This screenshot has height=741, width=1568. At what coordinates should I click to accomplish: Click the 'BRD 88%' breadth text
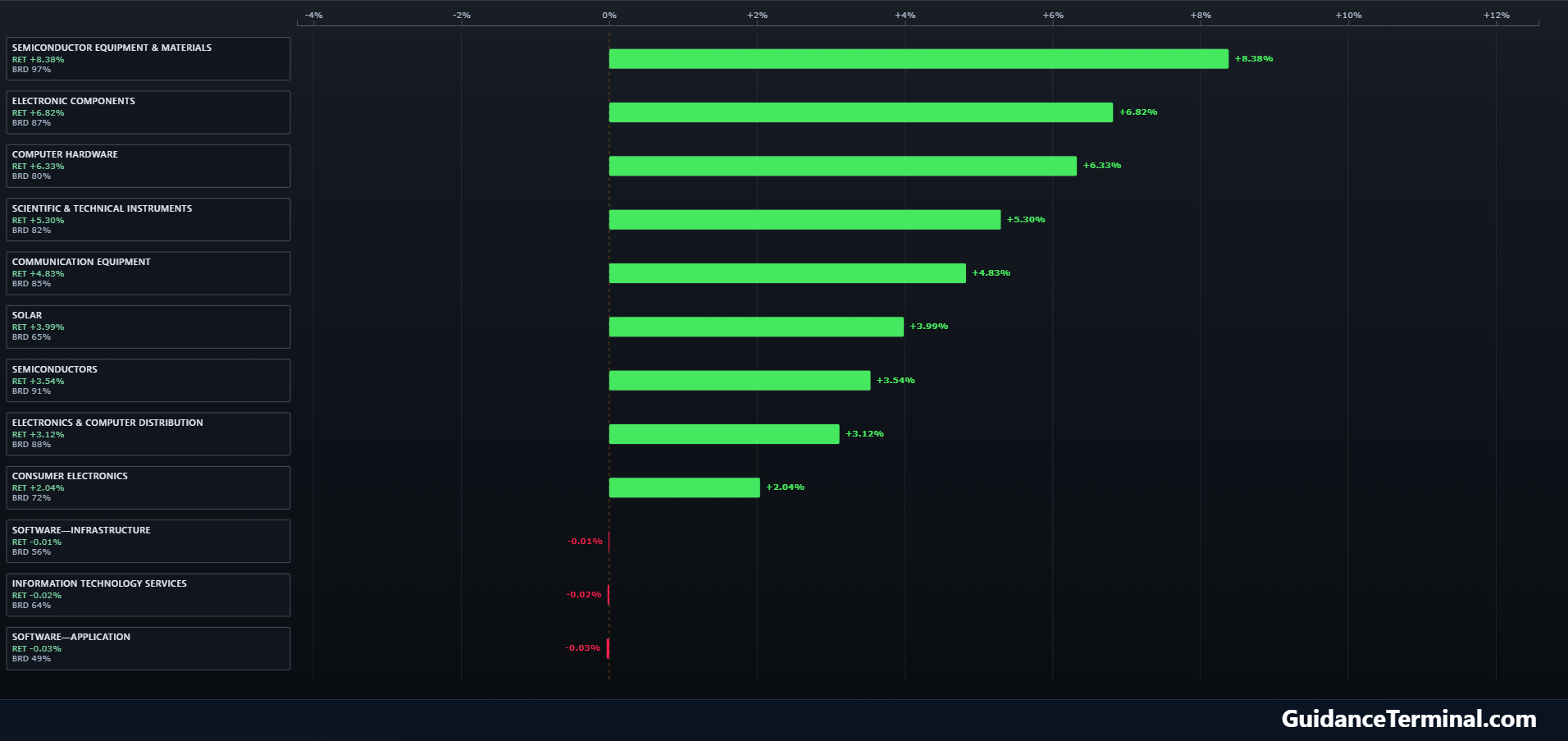pos(31,445)
